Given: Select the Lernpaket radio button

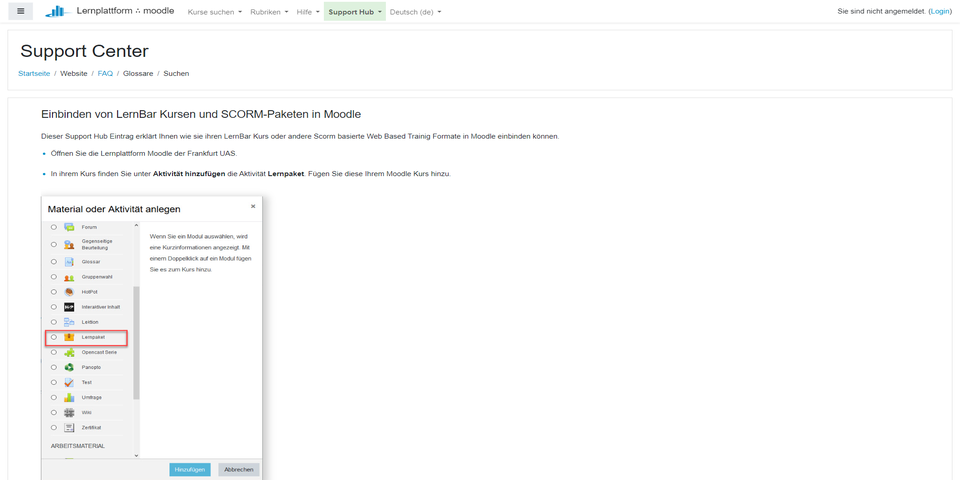Looking at the screenshot, I should (x=54, y=337).
